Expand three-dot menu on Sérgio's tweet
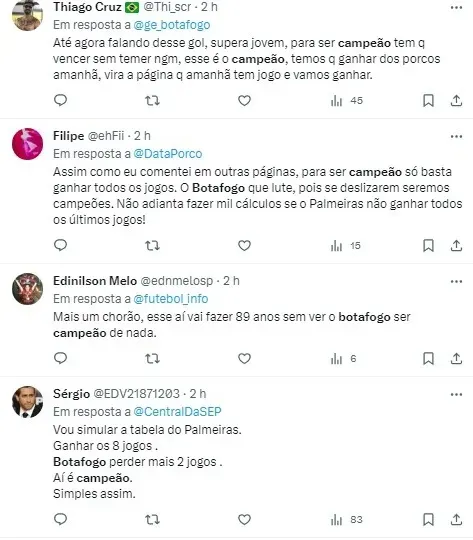Screen dimensions: 473x540 [x=456, y=395]
